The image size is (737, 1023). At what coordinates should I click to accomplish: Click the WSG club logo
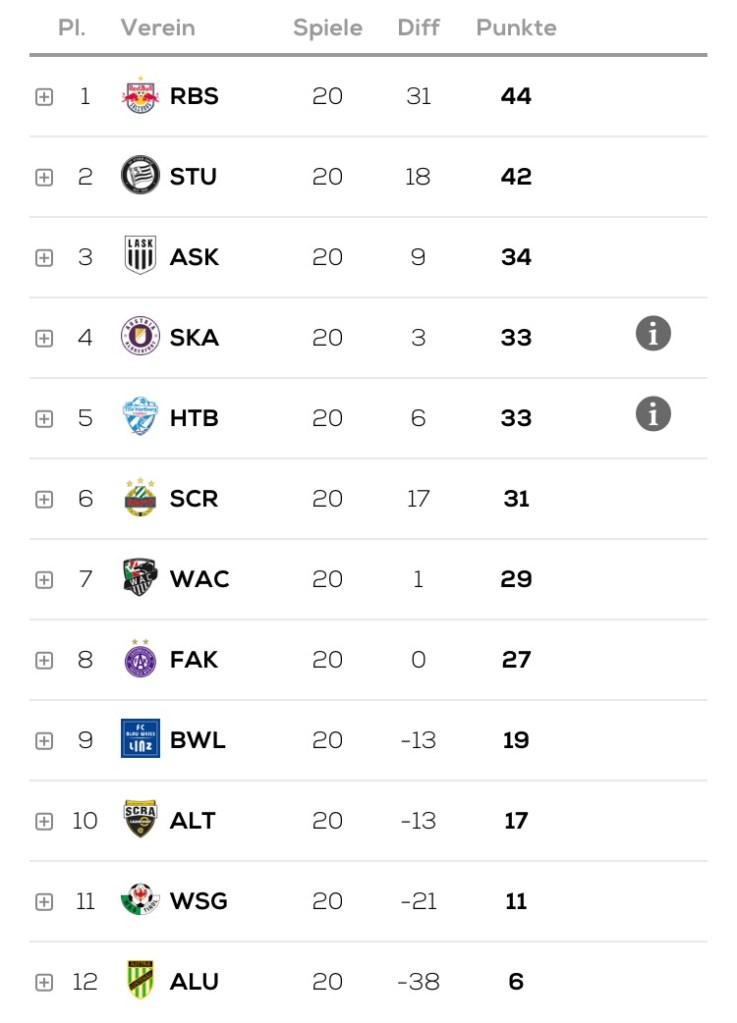click(x=140, y=900)
